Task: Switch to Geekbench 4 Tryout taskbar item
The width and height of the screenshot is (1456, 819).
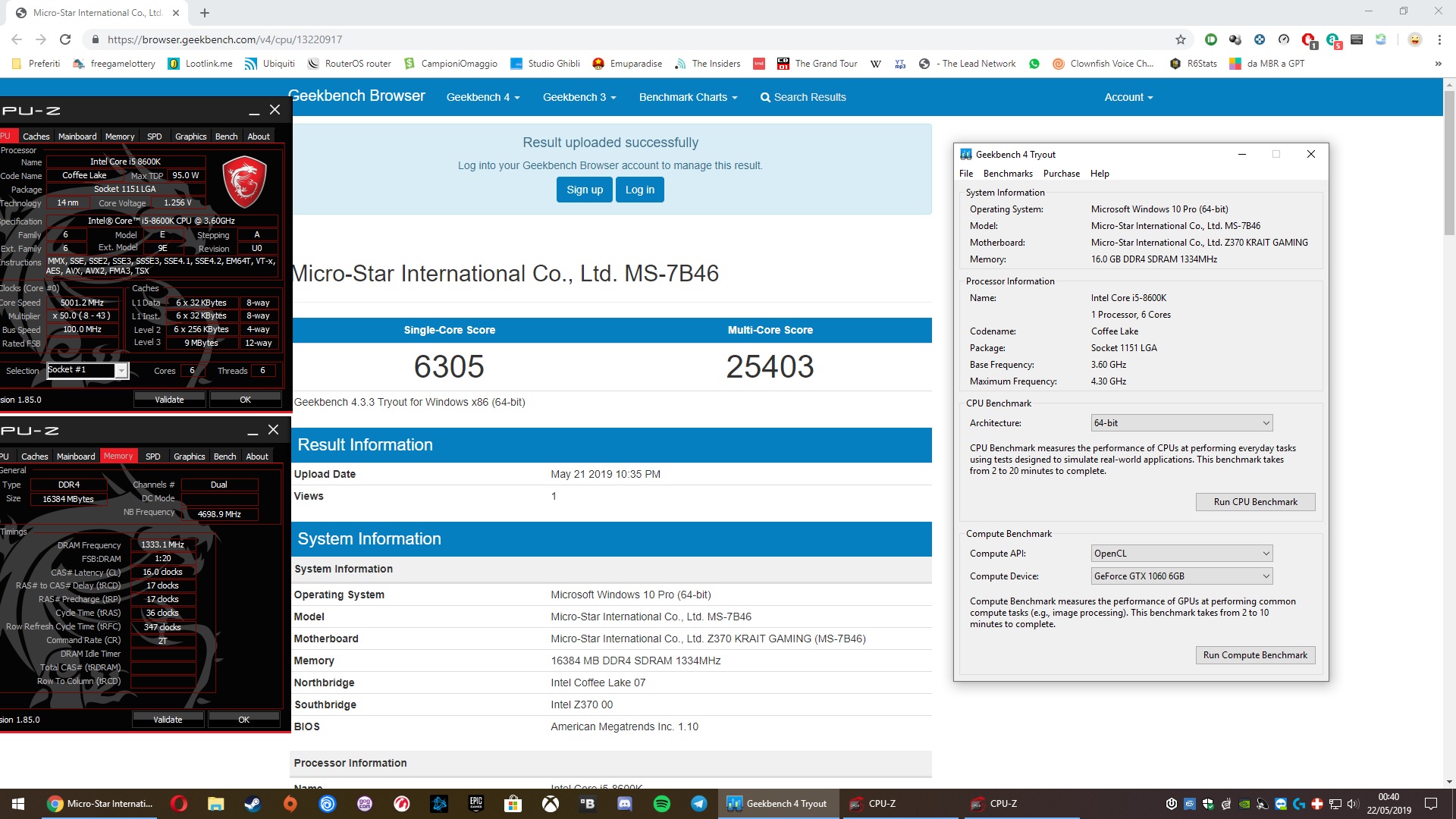Action: click(x=779, y=804)
